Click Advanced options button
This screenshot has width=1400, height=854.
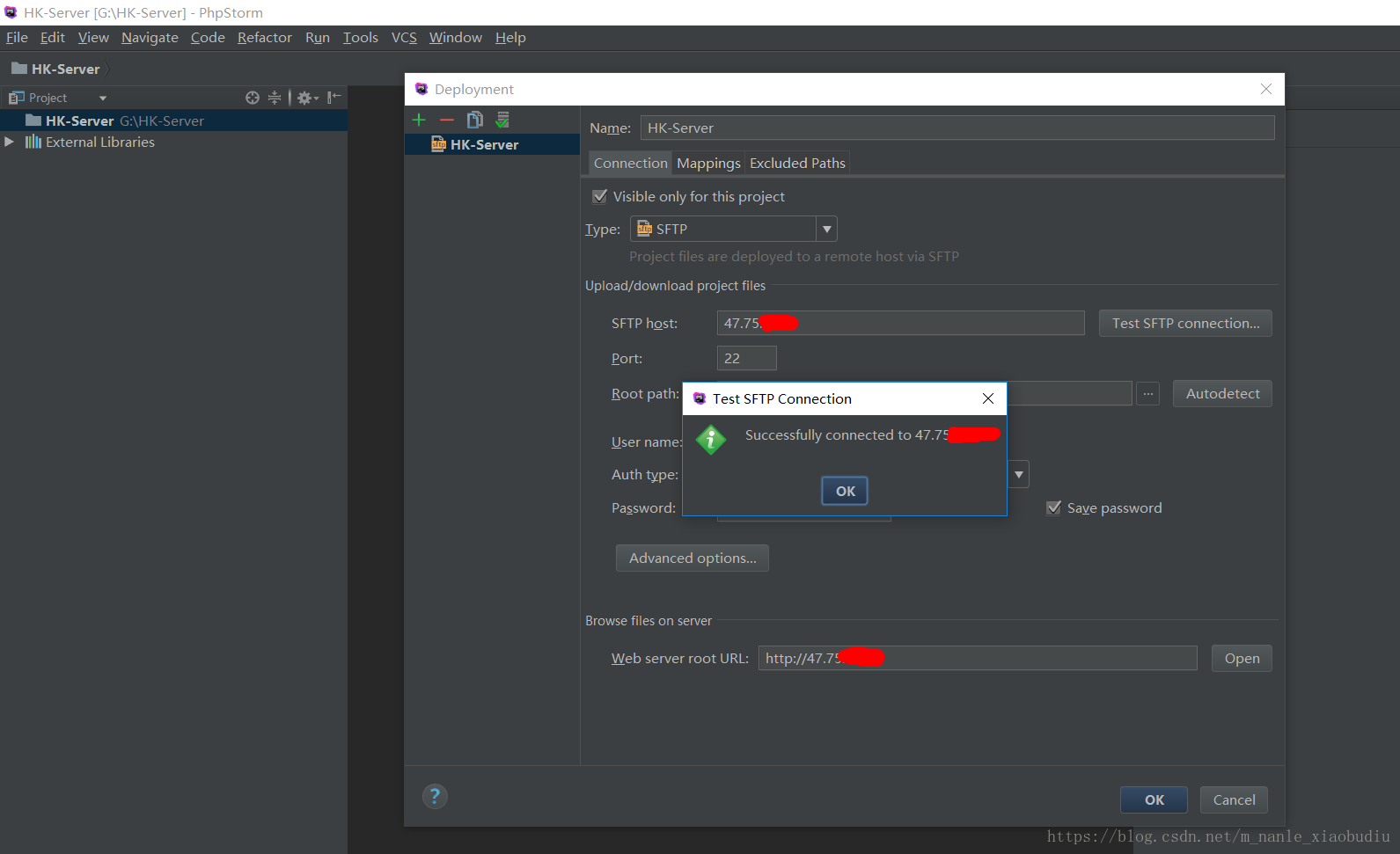click(x=693, y=558)
